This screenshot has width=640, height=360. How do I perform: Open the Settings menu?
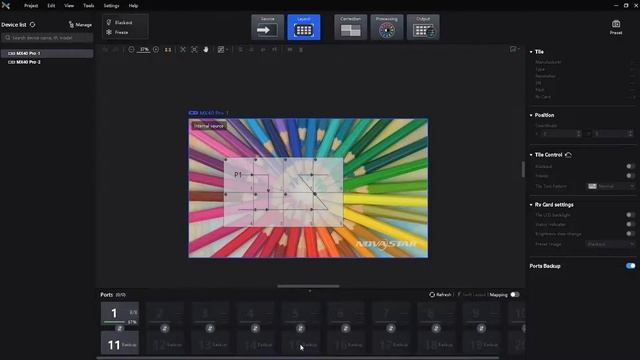coord(111,6)
